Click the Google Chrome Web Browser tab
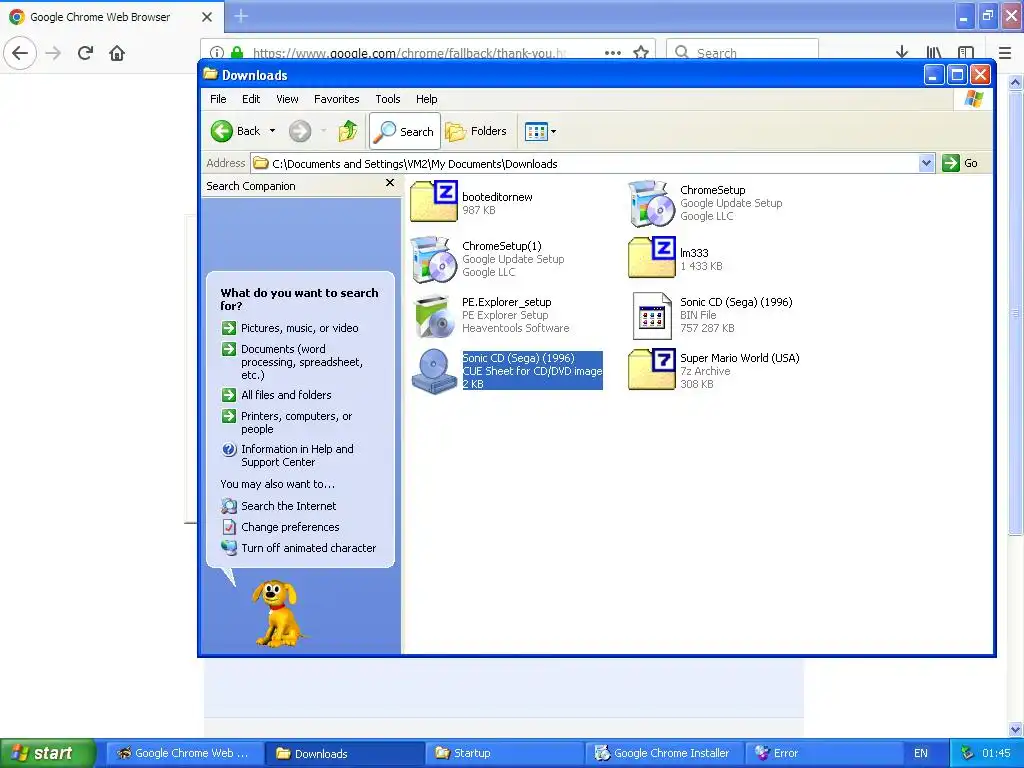 pos(111,17)
